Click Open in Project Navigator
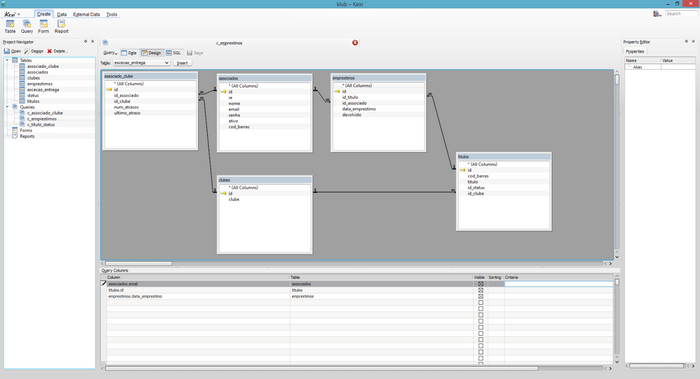The height and width of the screenshot is (379, 700). tap(12, 51)
